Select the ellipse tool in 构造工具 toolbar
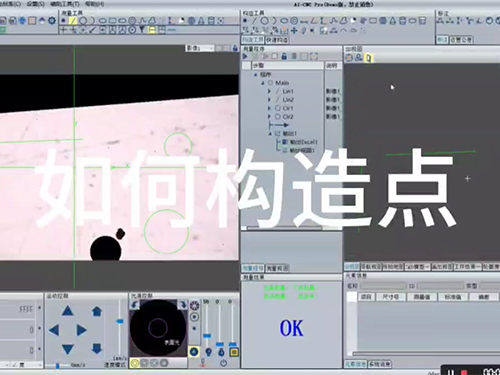The height and width of the screenshot is (375, 500). pos(284,21)
